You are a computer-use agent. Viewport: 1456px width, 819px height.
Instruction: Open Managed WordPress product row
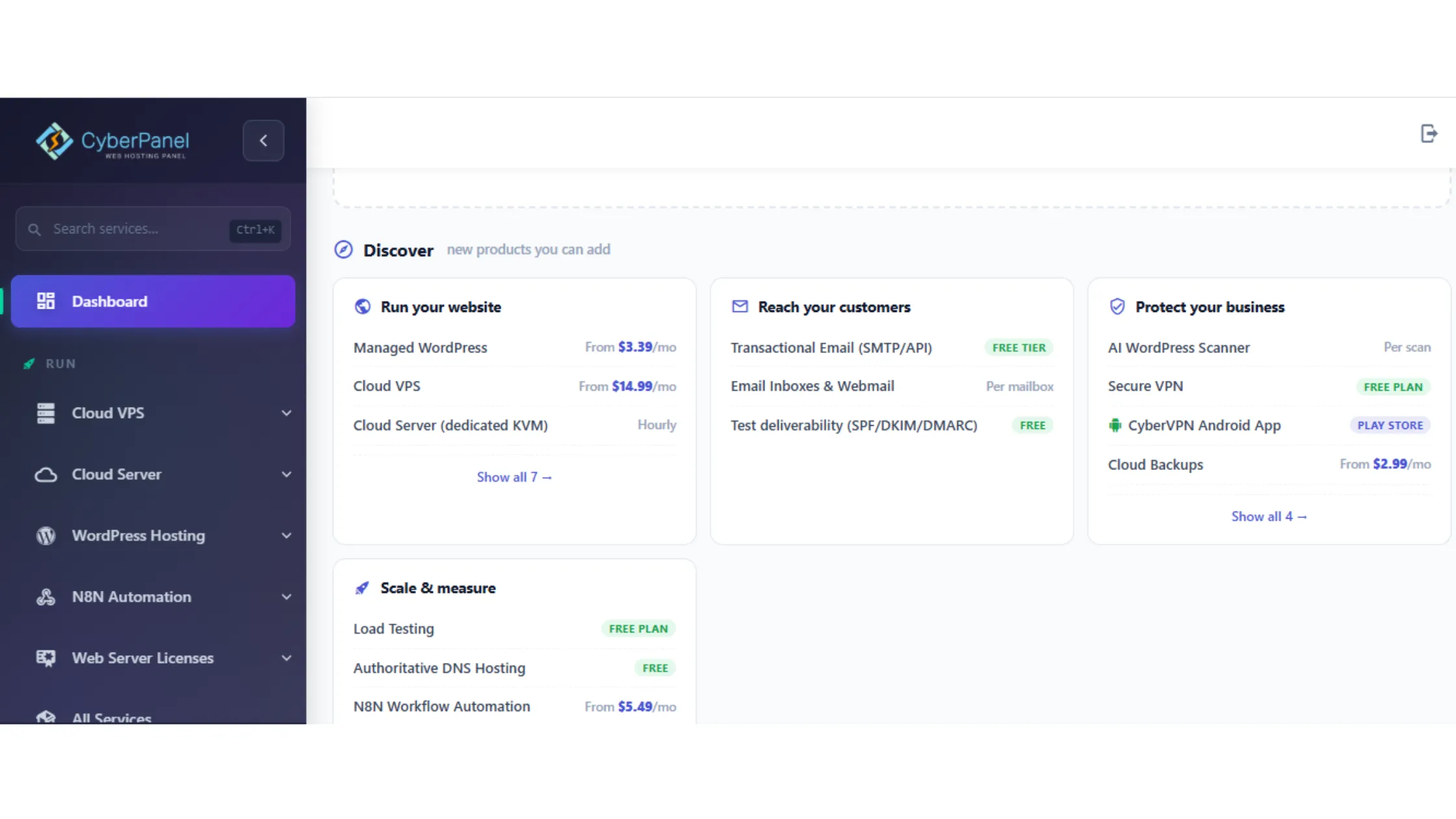tap(515, 348)
